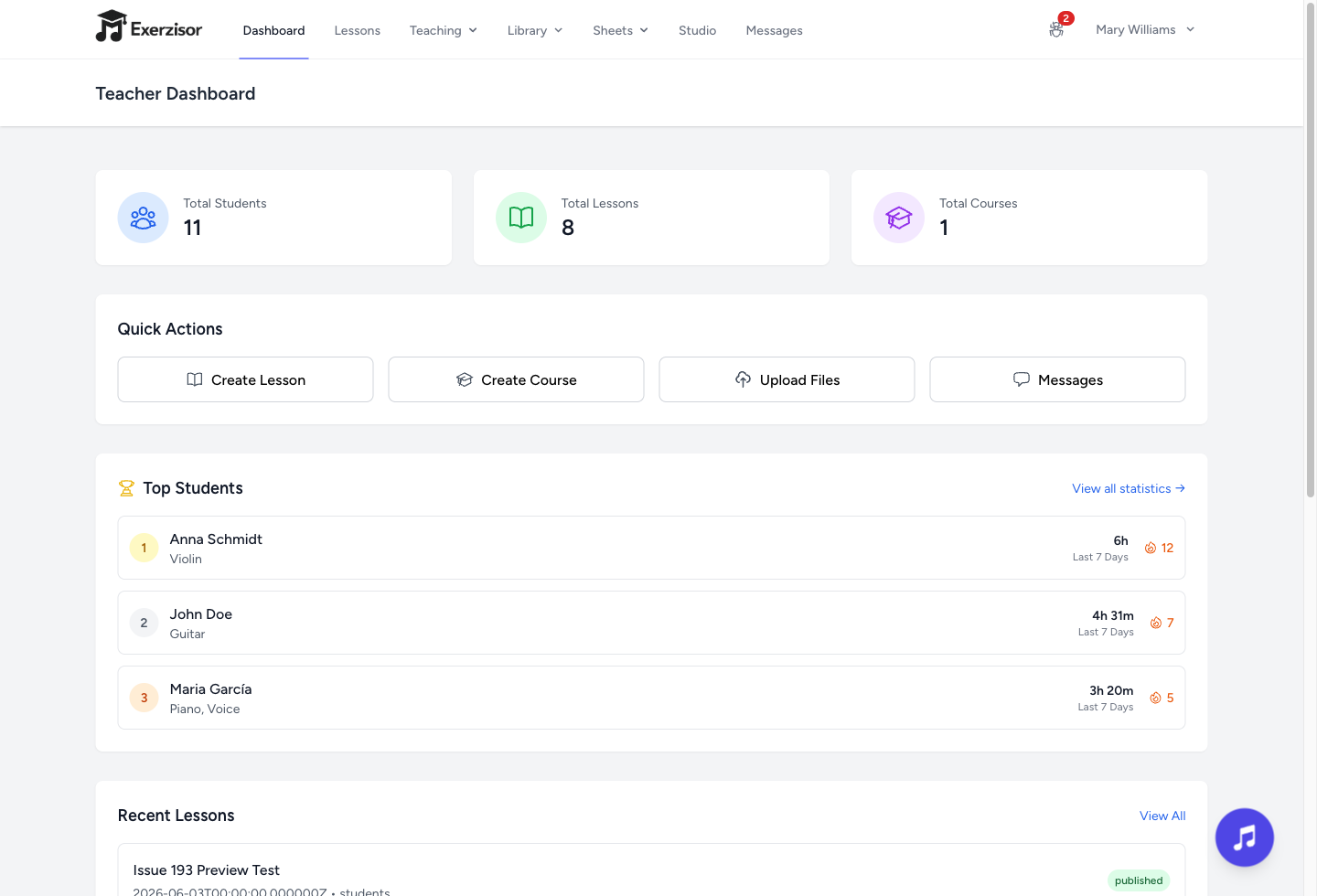Viewport: 1317px width, 896px height.
Task: Click the 3h 20m practice time
Action: coord(1111,690)
